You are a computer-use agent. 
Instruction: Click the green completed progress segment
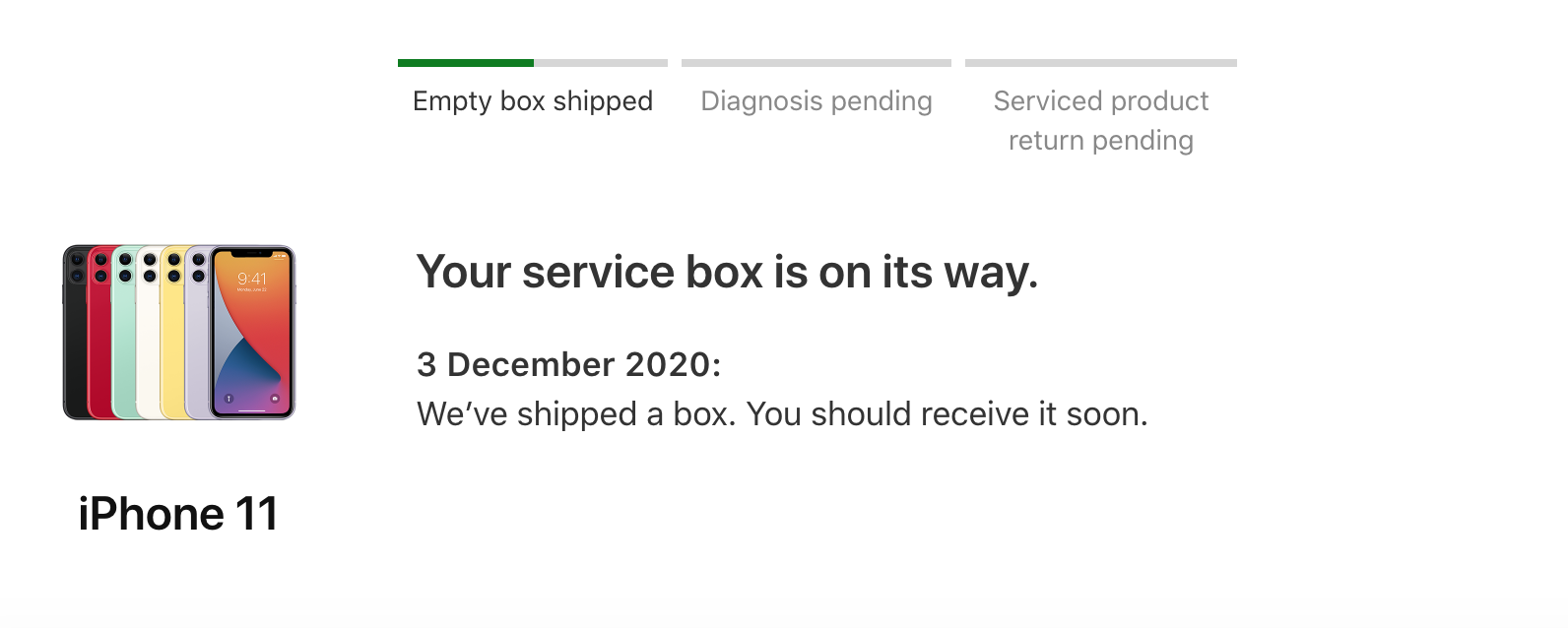[x=465, y=63]
